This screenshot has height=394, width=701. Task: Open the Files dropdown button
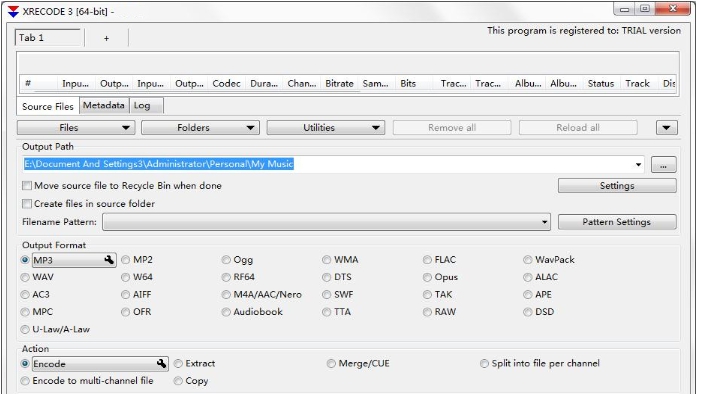[76, 128]
